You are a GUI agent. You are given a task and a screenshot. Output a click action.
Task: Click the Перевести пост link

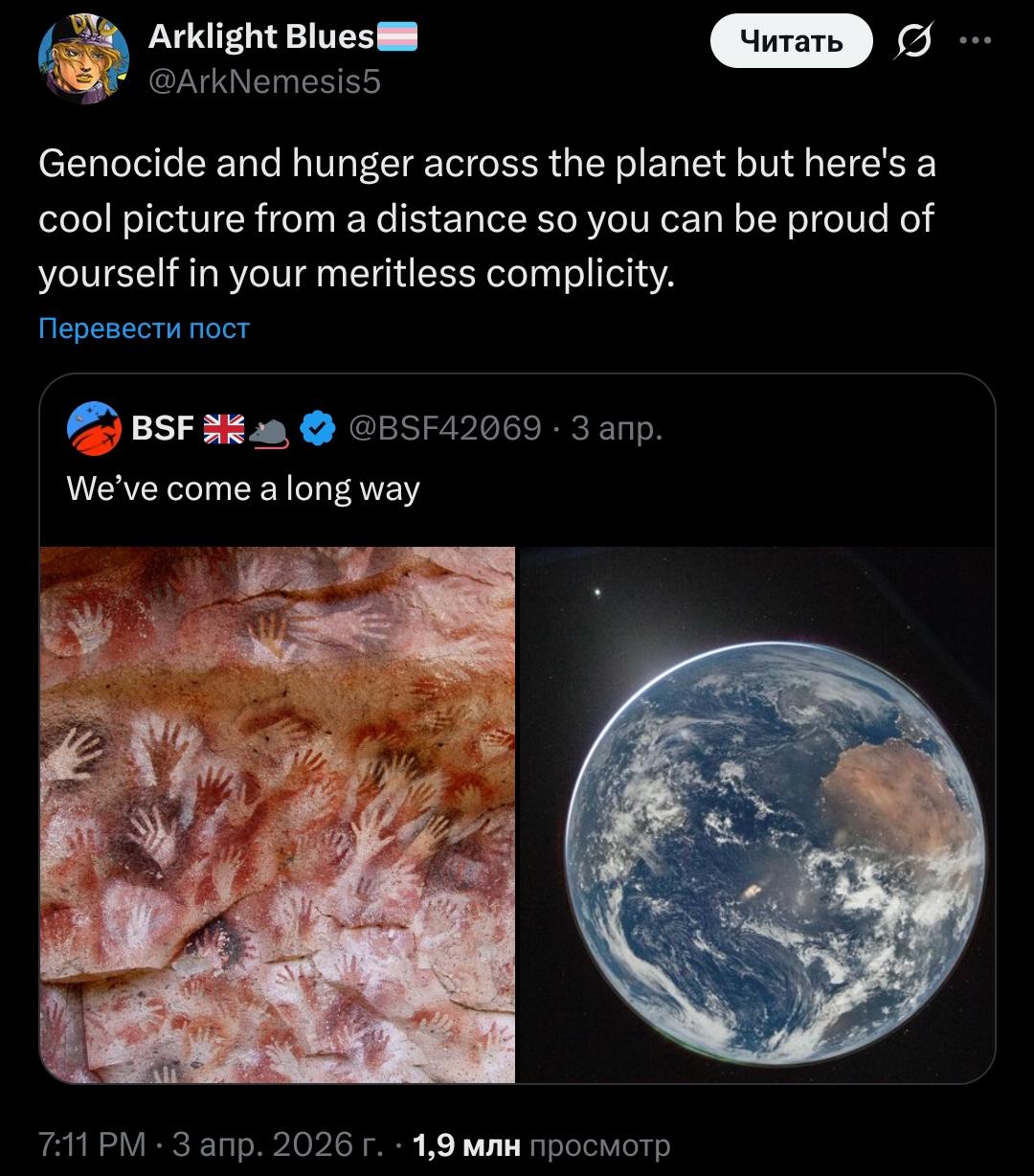pyautogui.click(x=144, y=328)
